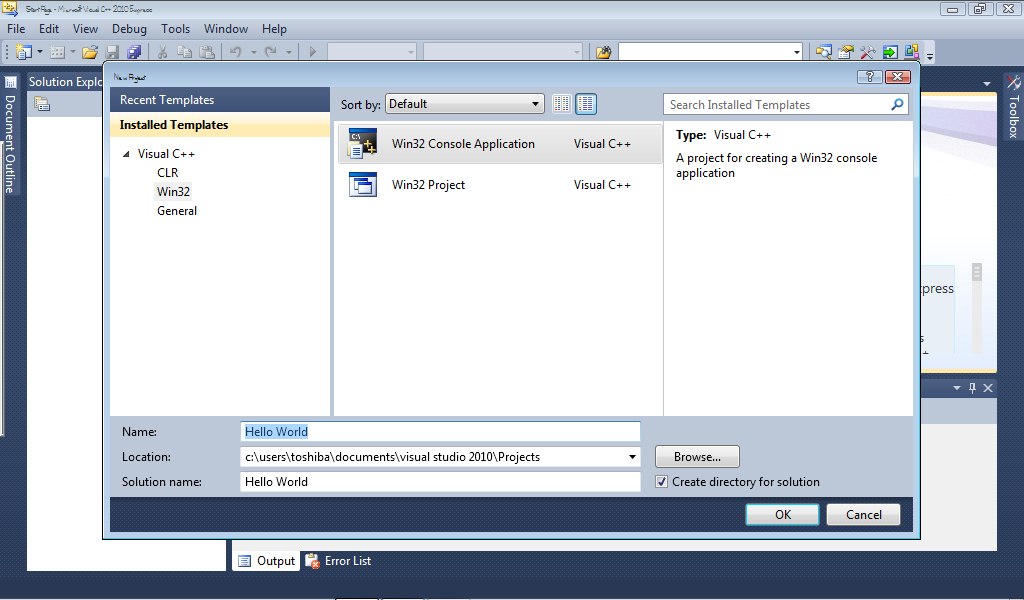The width and height of the screenshot is (1024, 600).
Task: Click the Add New Item toolbar icon
Action: [57, 52]
